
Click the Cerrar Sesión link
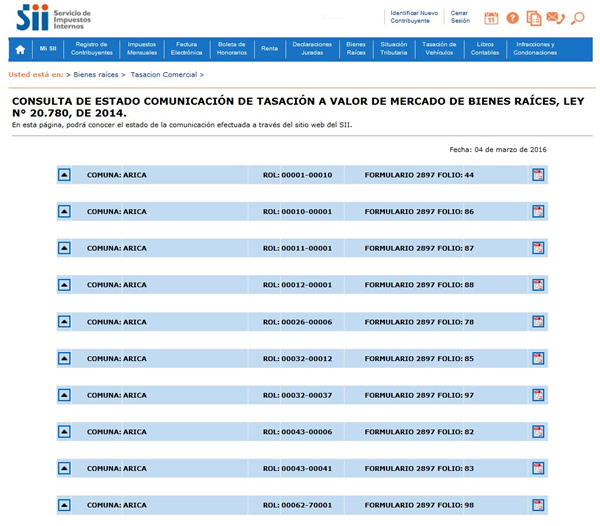pos(460,17)
